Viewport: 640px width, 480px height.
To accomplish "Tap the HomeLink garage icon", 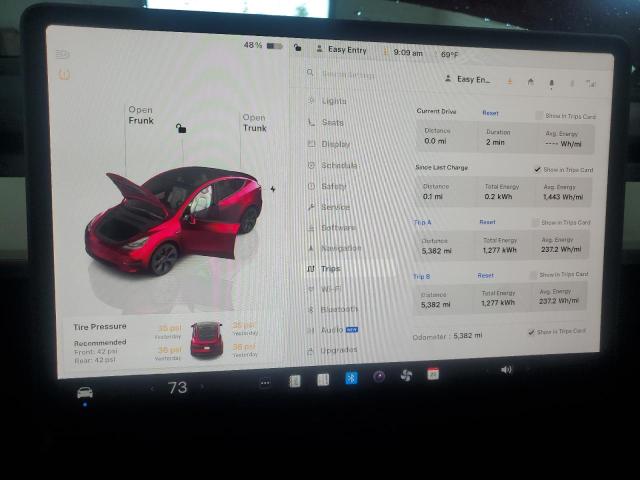I will 530,81.
